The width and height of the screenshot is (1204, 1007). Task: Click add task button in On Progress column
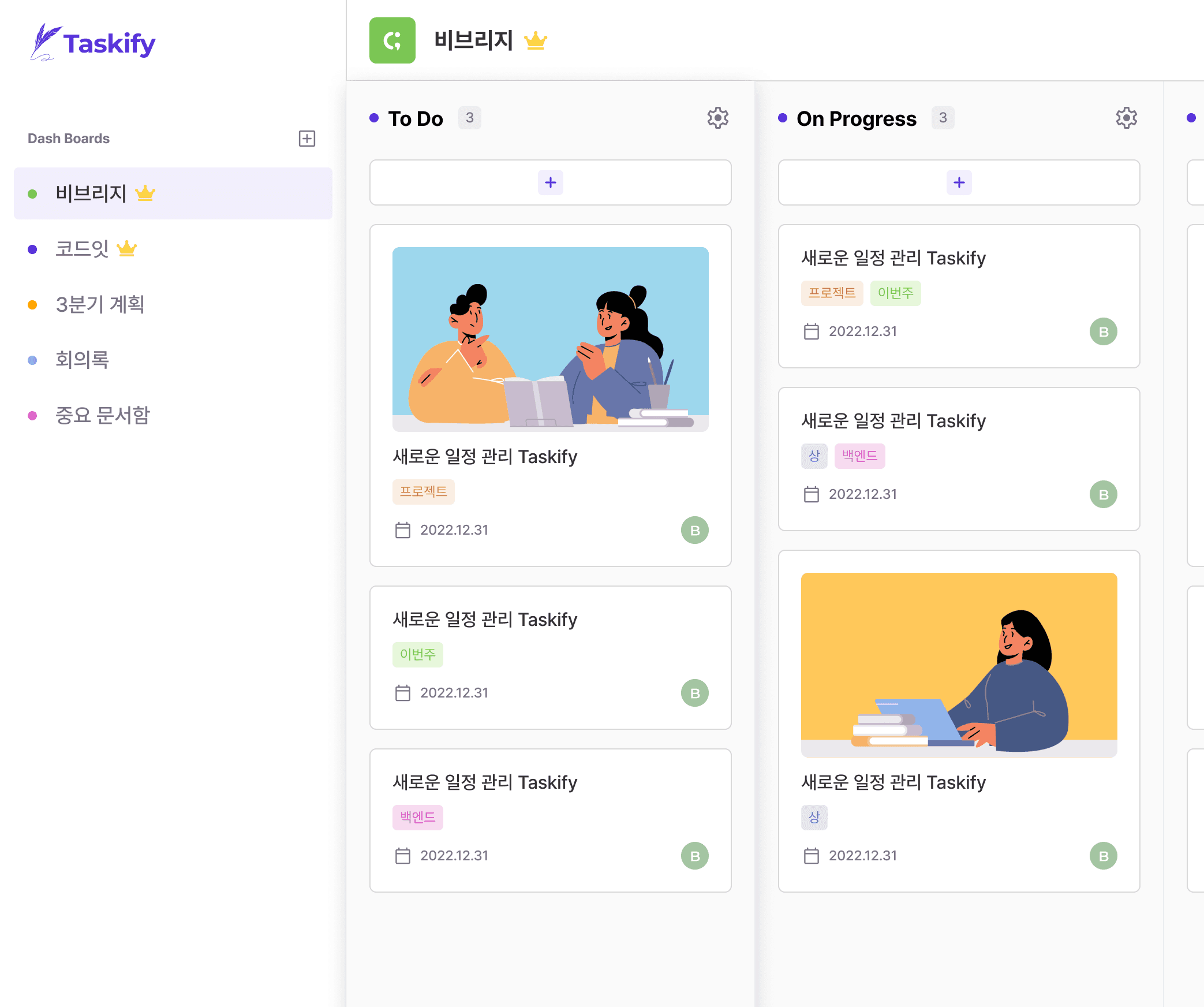point(958,183)
